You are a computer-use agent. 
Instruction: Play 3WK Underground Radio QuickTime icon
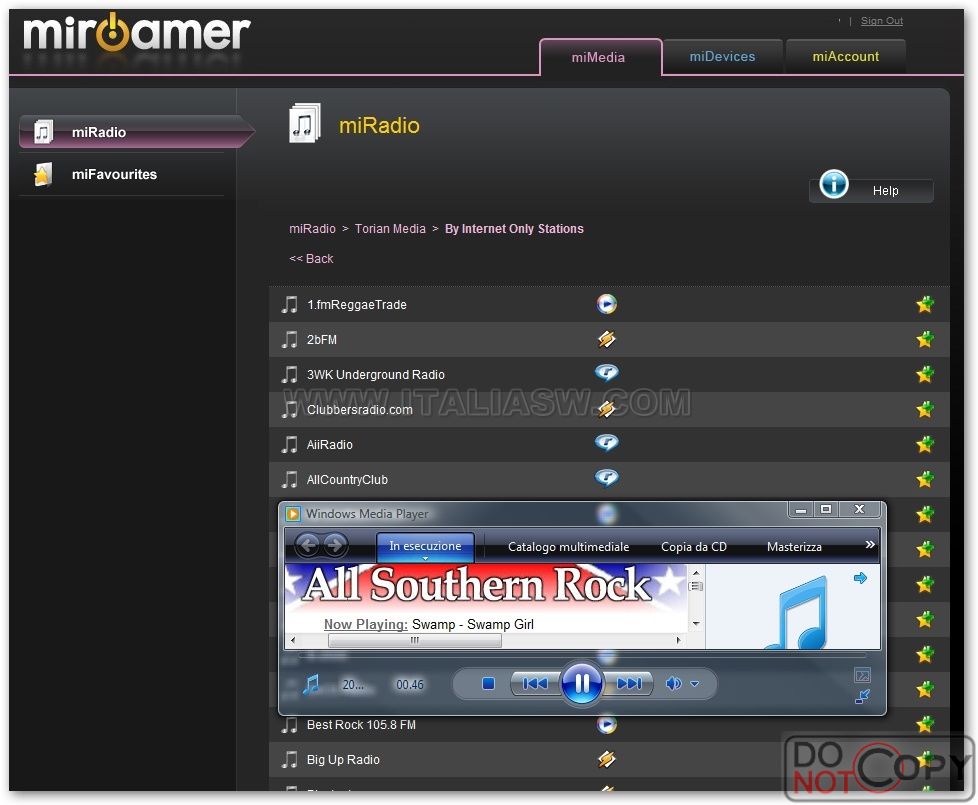pos(606,373)
